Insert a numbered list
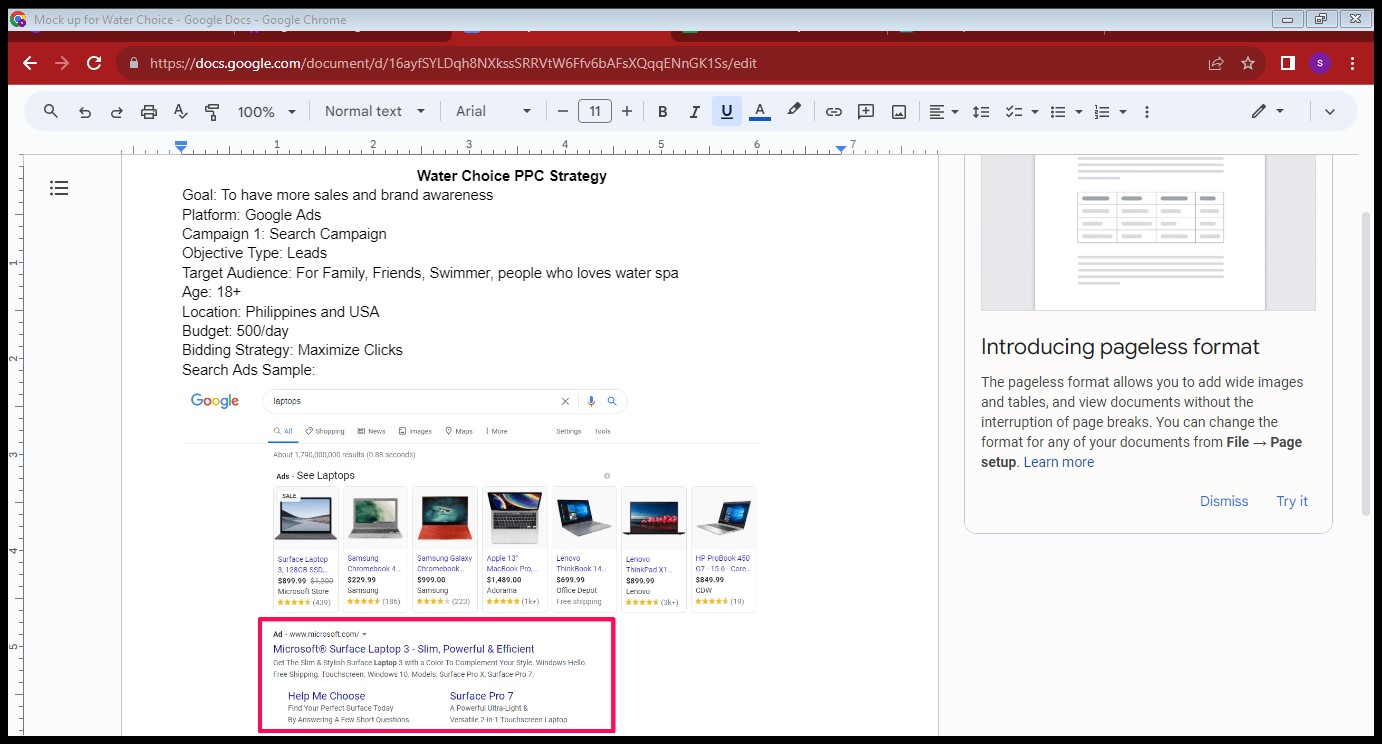Screen dimensions: 1382x744 click(1102, 111)
